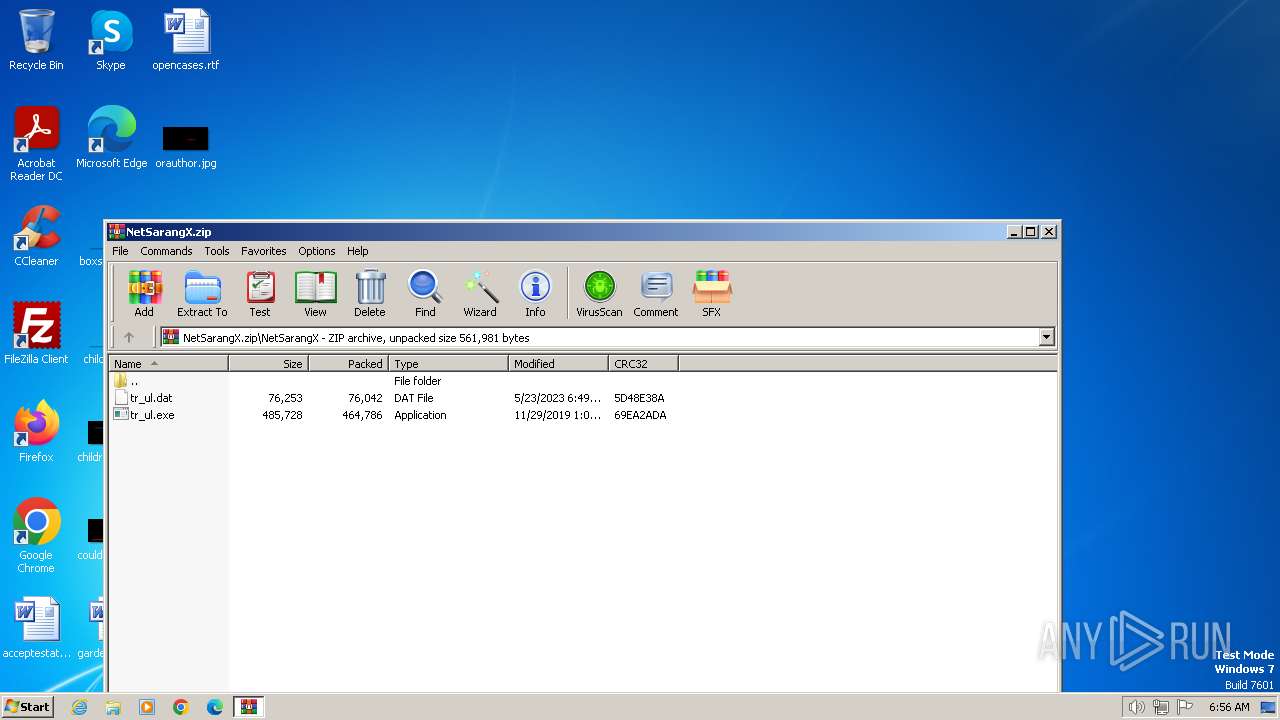Sort by CRC32 column header

643,363
